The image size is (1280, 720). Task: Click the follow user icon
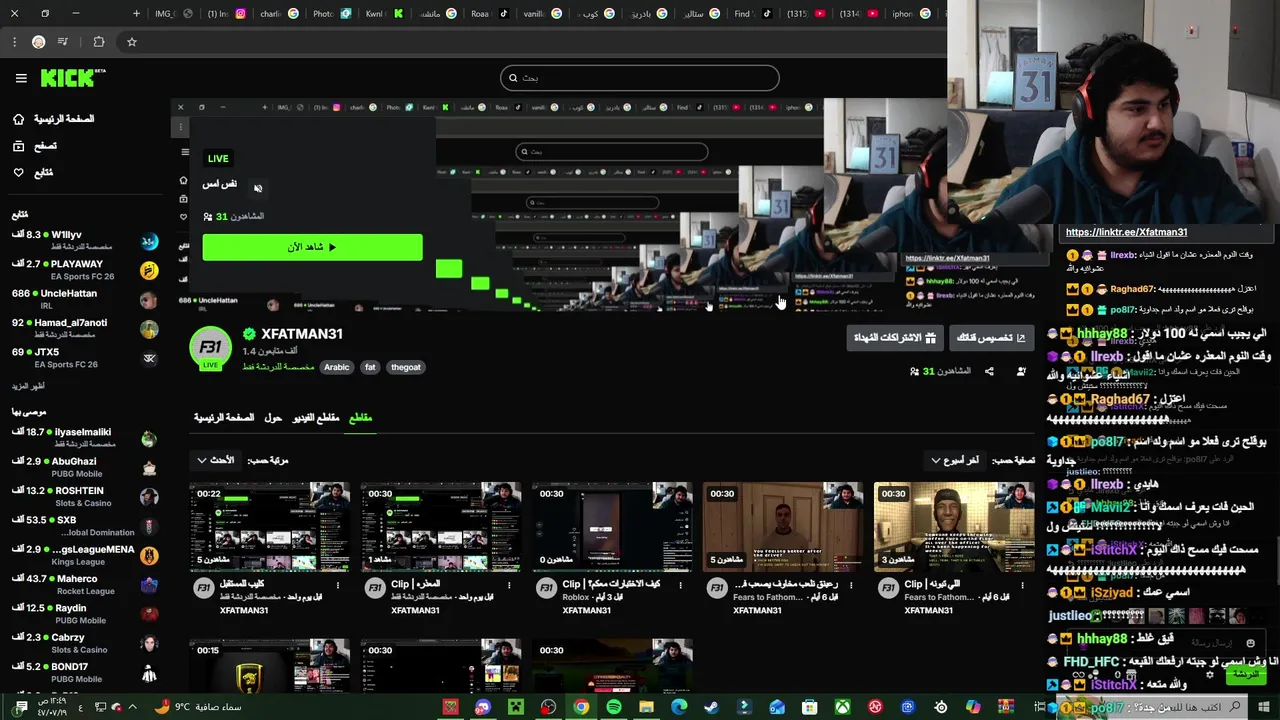click(1021, 372)
